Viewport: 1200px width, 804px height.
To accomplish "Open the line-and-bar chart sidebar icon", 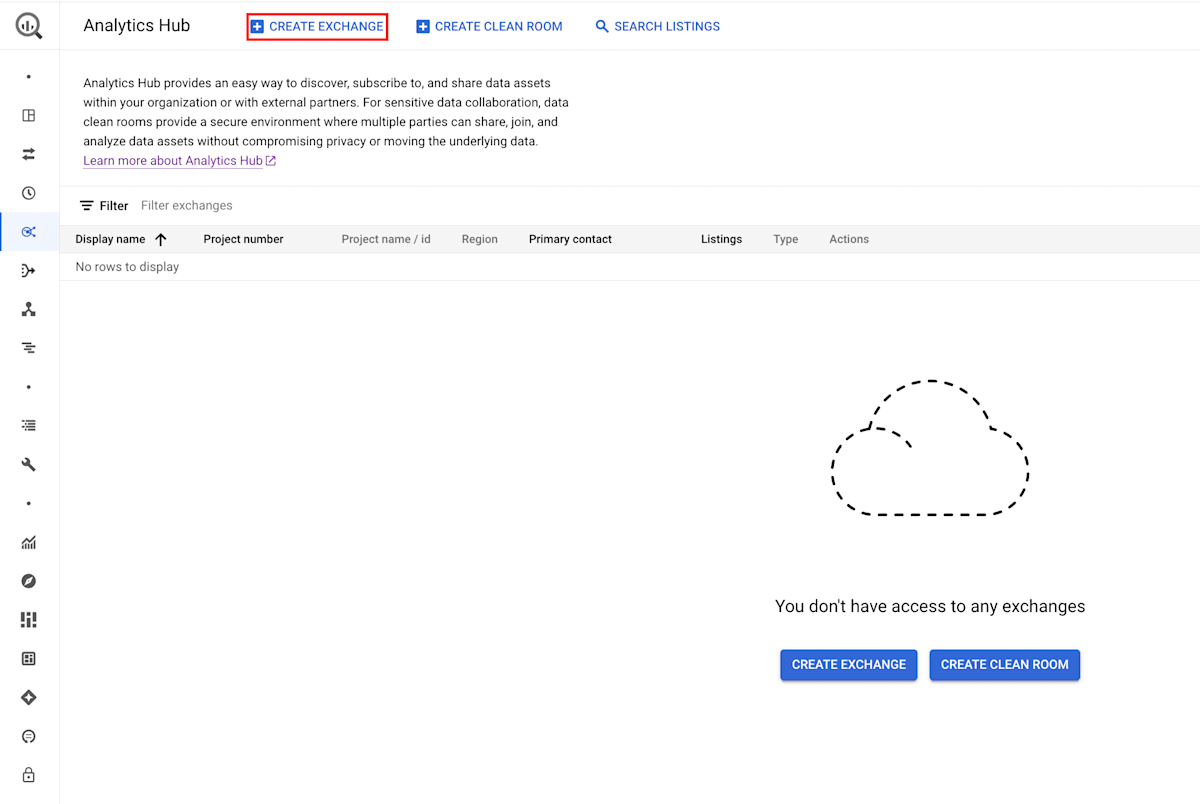I will point(29,543).
